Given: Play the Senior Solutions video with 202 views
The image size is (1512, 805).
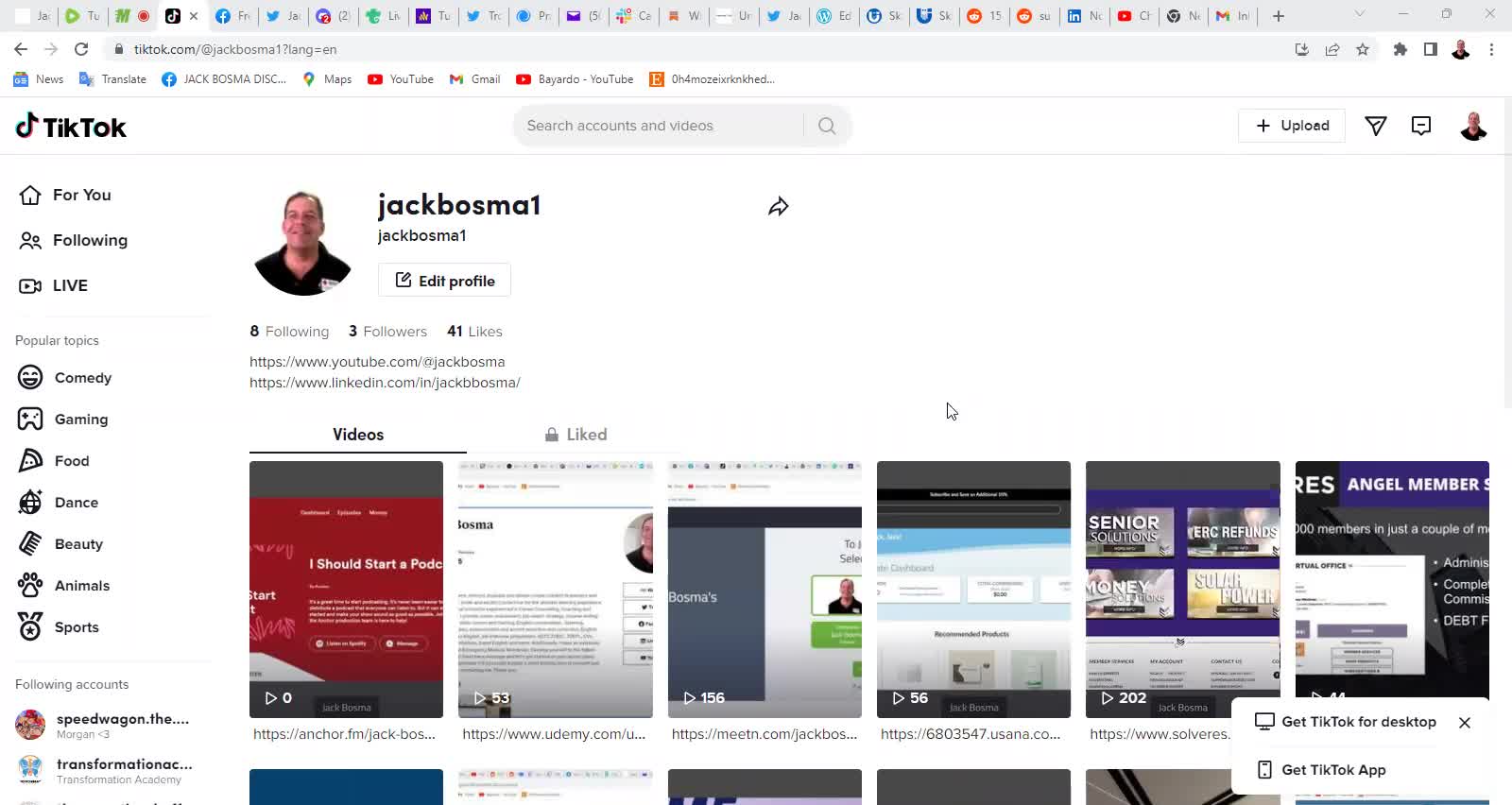Looking at the screenshot, I should click(1183, 590).
